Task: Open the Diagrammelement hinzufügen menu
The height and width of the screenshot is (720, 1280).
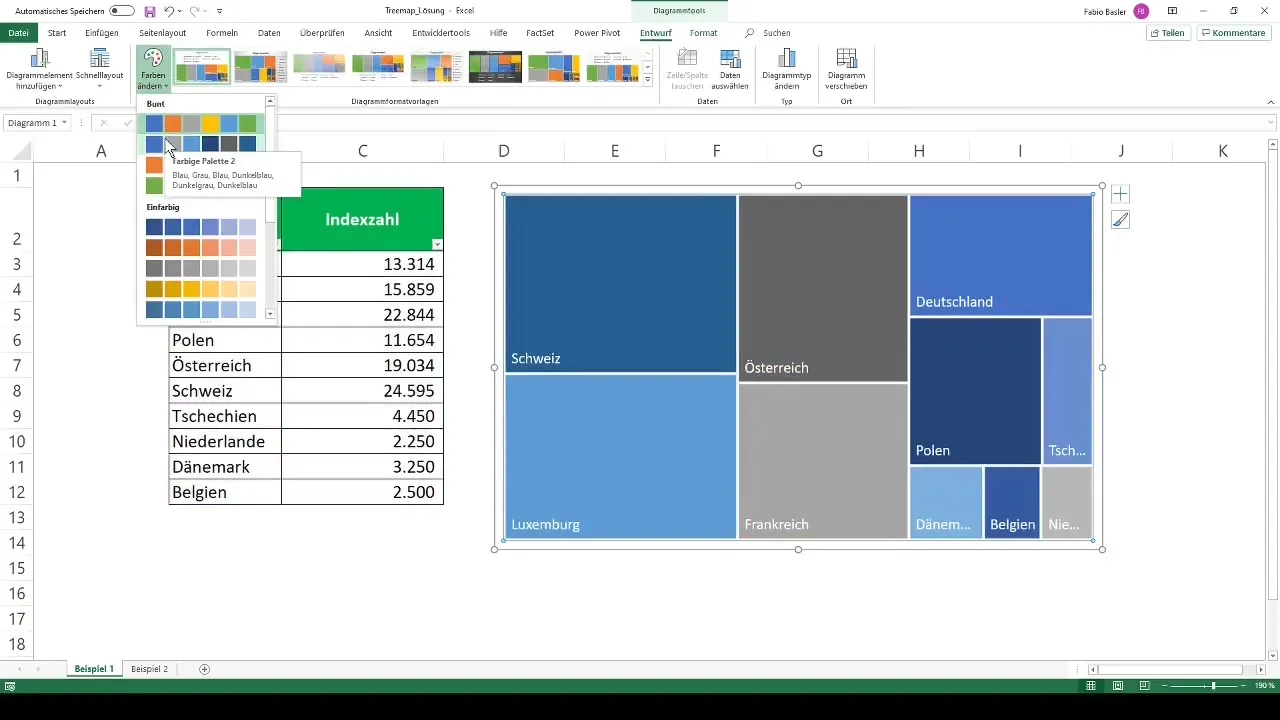Action: tap(40, 69)
